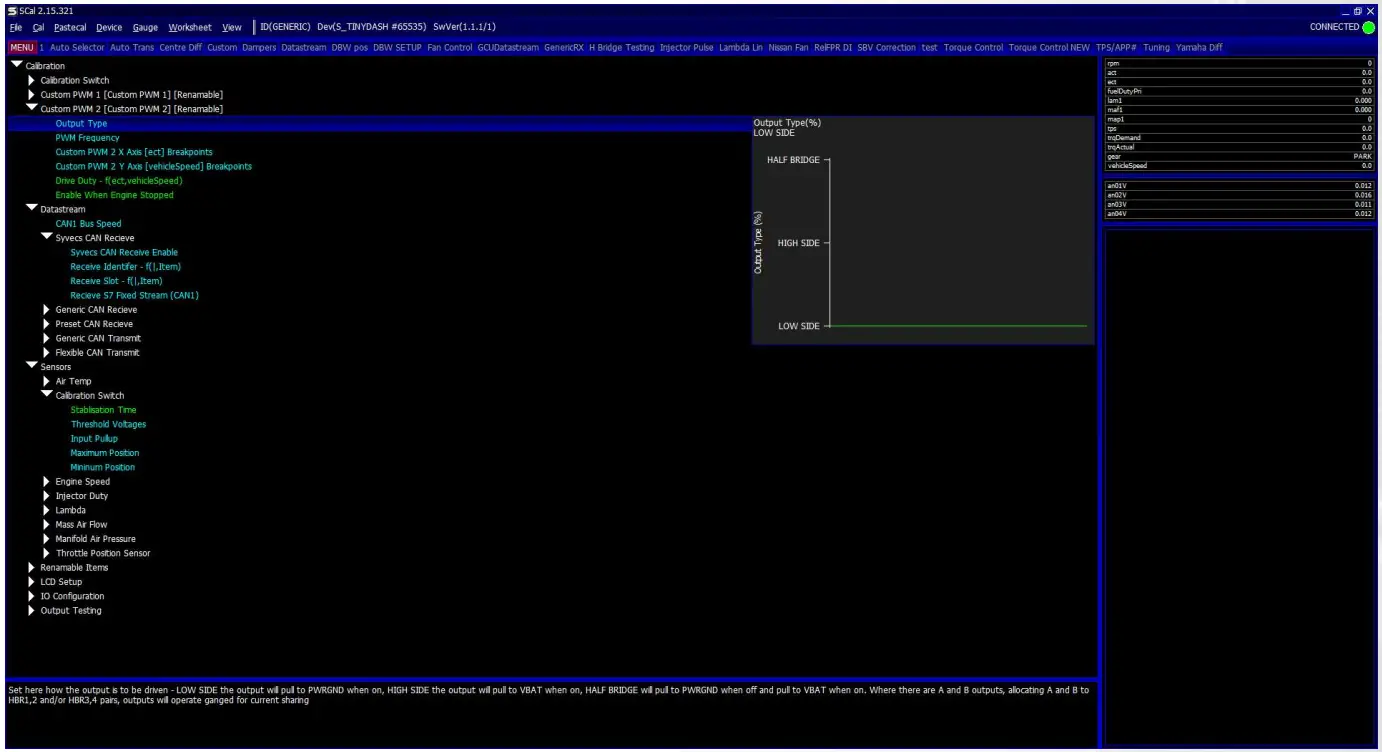Image resolution: width=1382 pixels, height=752 pixels.
Task: Select the Tuning worksheet tab
Action: (1156, 47)
